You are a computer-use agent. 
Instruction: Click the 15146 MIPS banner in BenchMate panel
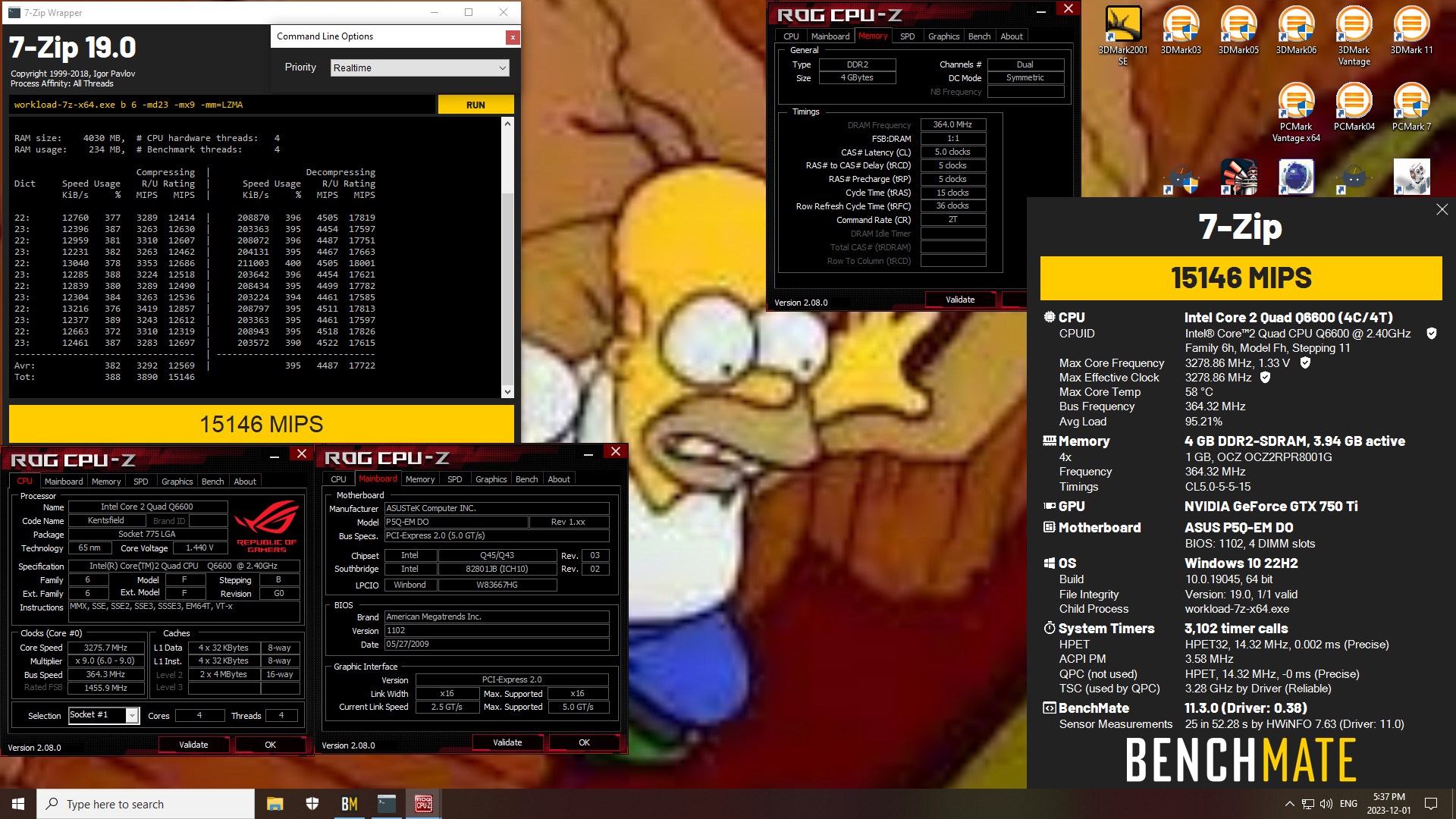1241,278
